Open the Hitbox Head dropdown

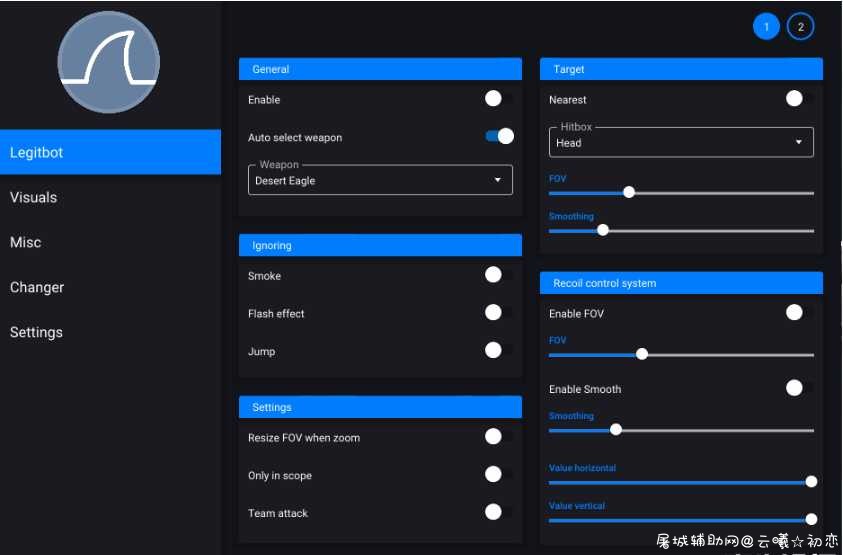pyautogui.click(x=681, y=142)
